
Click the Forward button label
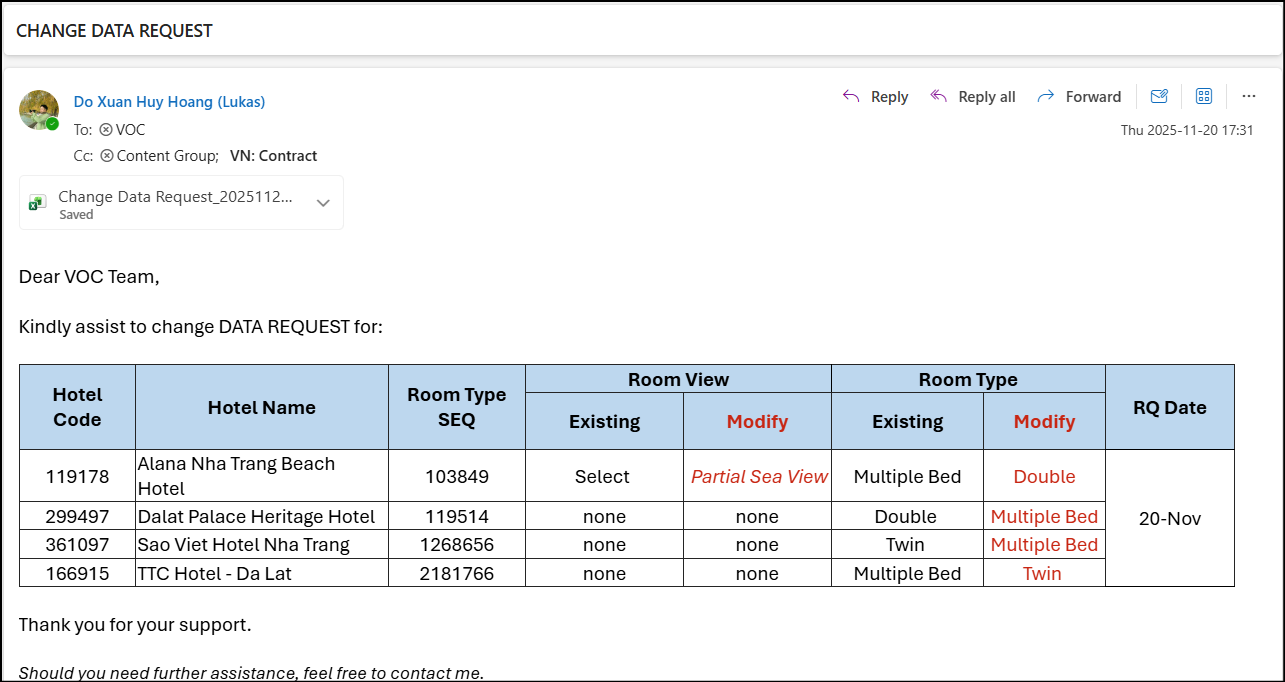coord(1093,97)
